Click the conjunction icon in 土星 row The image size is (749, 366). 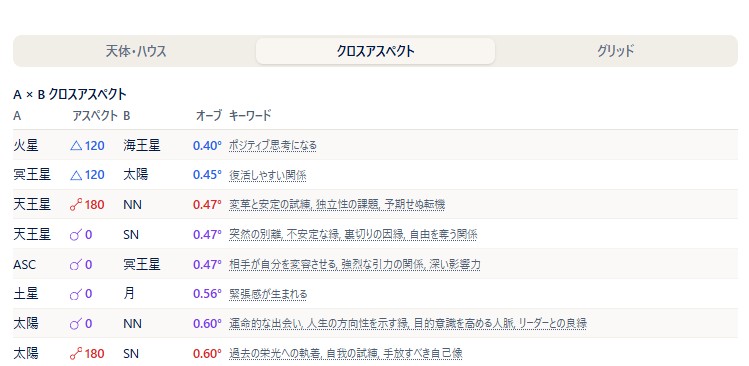(x=76, y=294)
